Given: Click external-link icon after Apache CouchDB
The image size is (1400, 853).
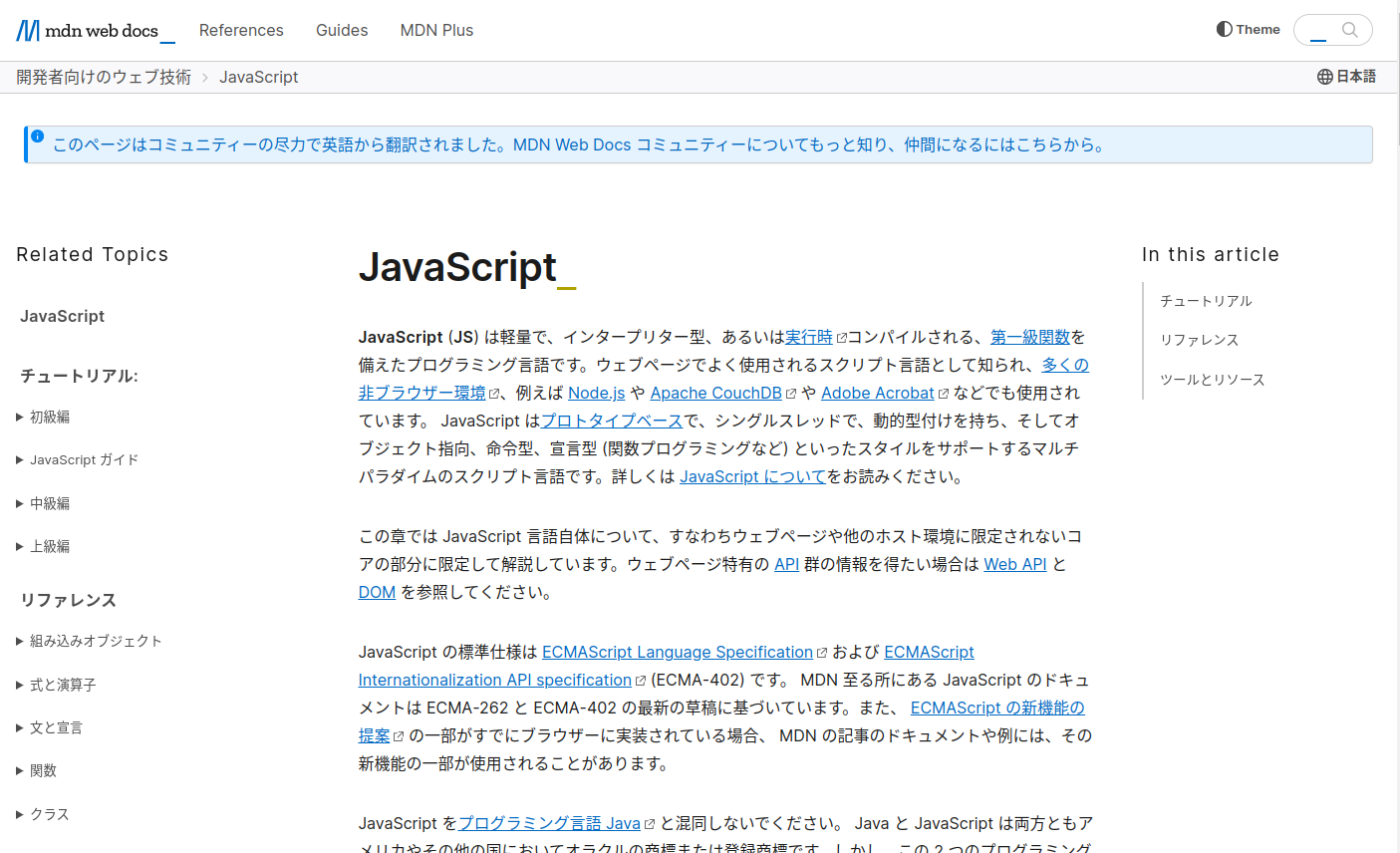Looking at the screenshot, I should 791,394.
